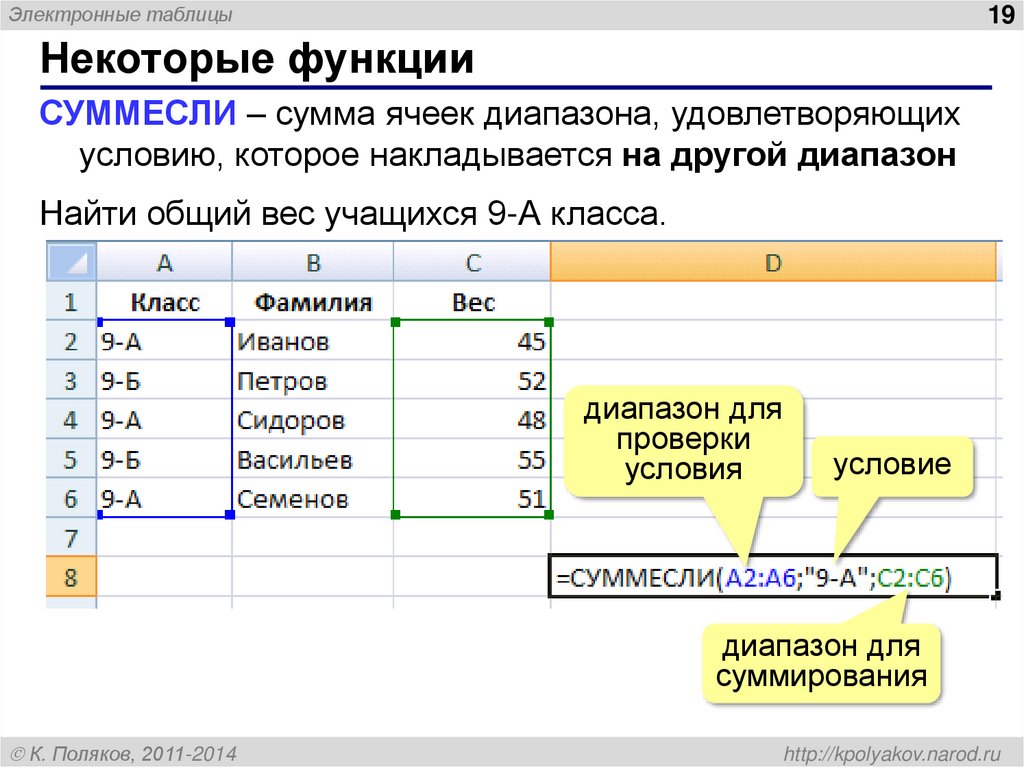The width and height of the screenshot is (1024, 767).
Task: Click the 'диапазон для суммирования' callout
Action: [821, 661]
